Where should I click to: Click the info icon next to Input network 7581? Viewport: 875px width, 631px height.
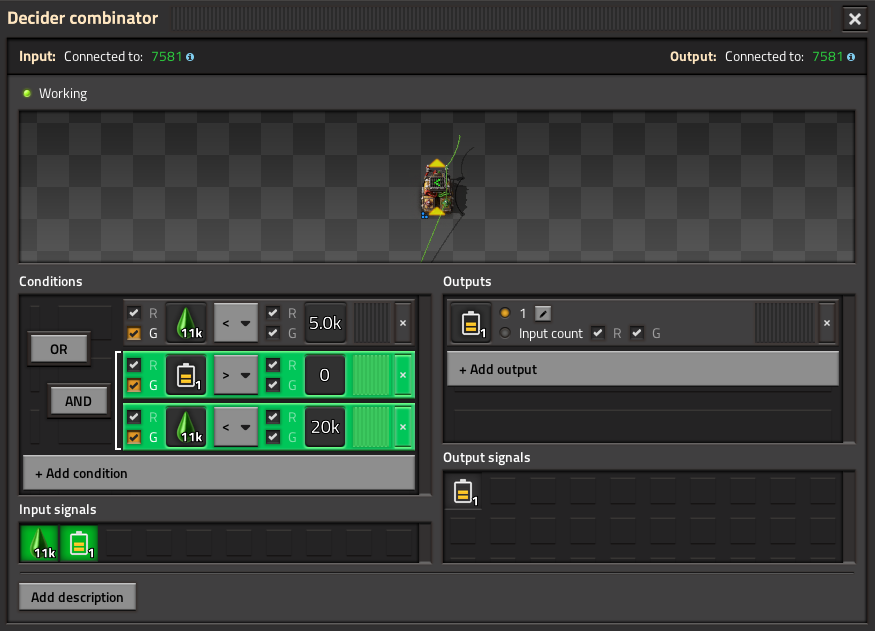pyautogui.click(x=190, y=57)
